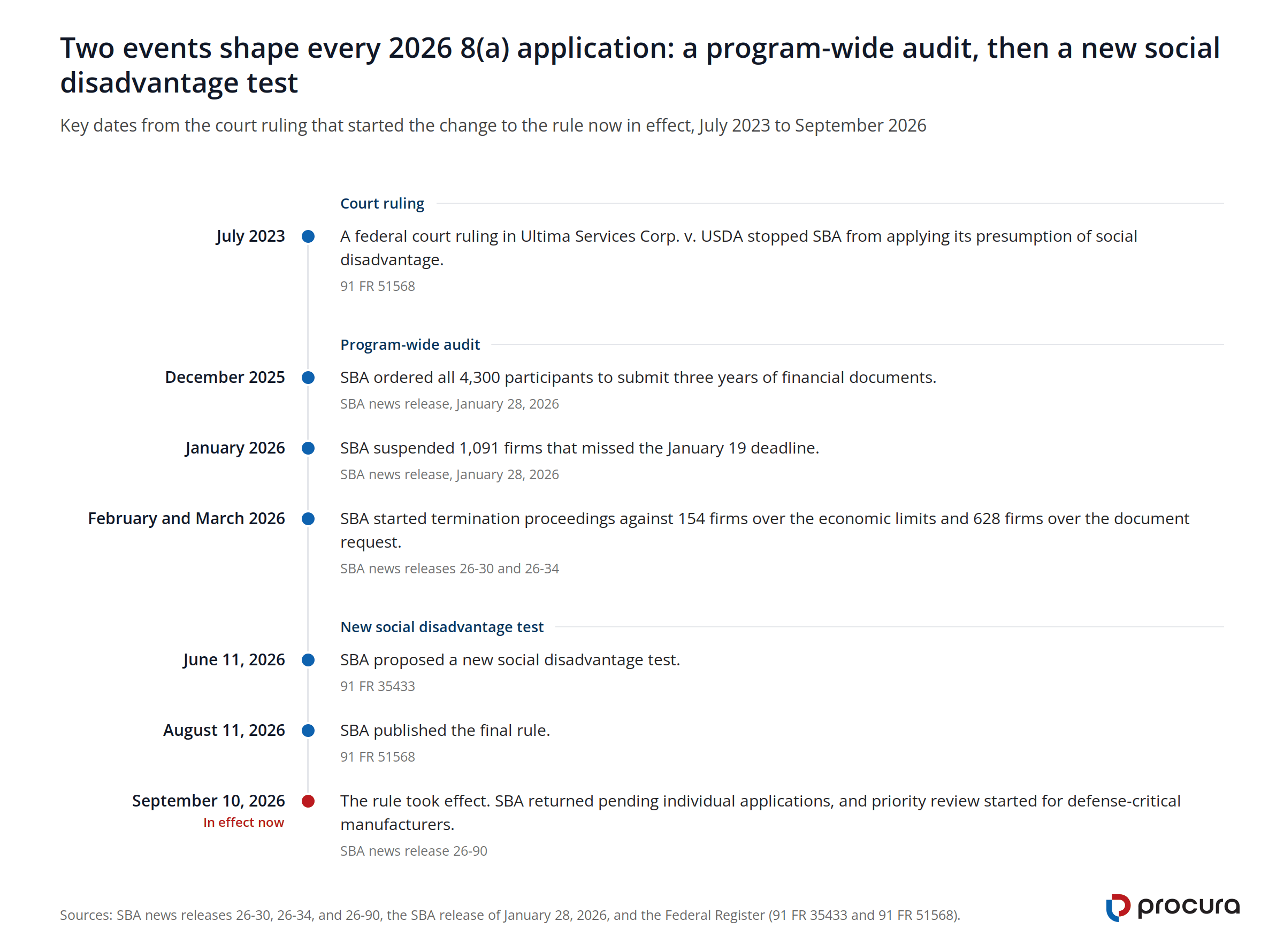Click the red 'In effect now' label
The image size is (1284, 952).
243,823
